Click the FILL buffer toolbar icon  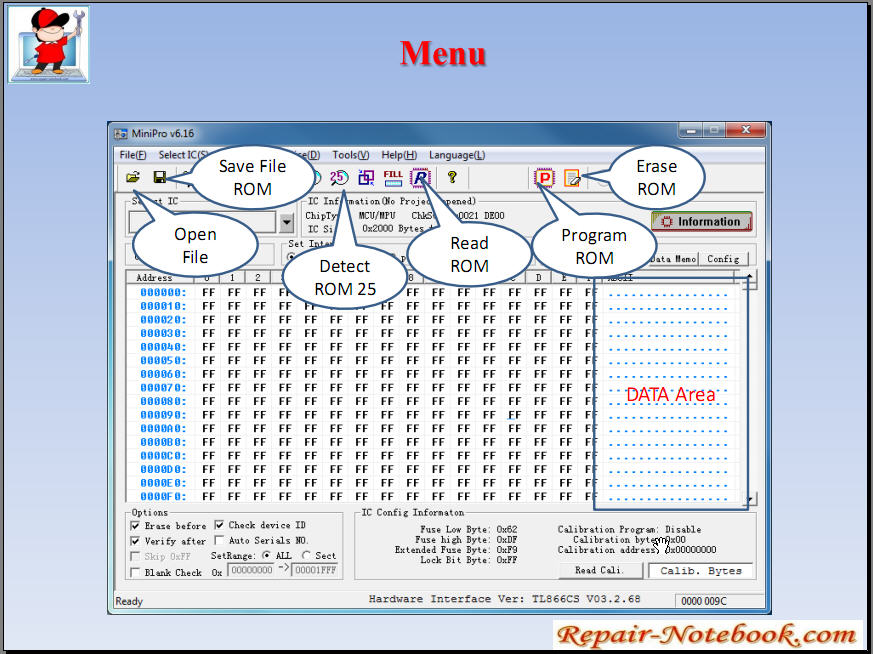coord(393,178)
